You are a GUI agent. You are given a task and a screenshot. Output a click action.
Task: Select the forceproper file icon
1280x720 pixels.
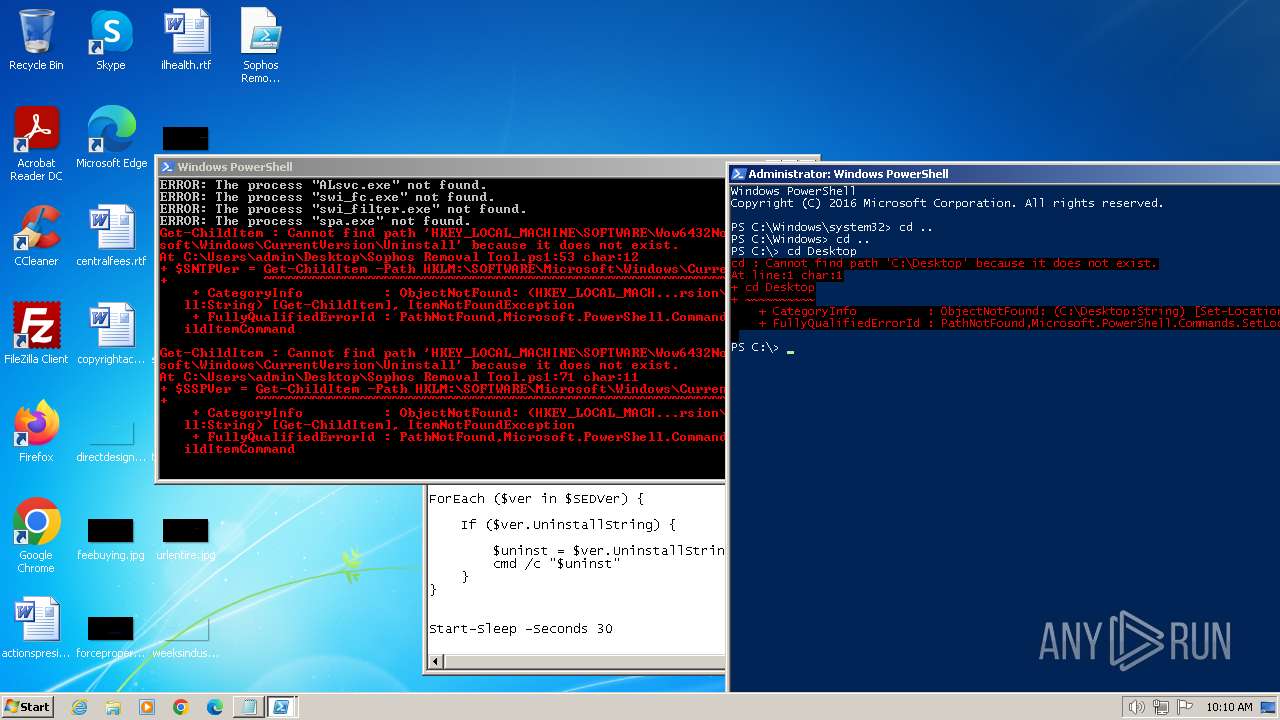click(x=110, y=638)
